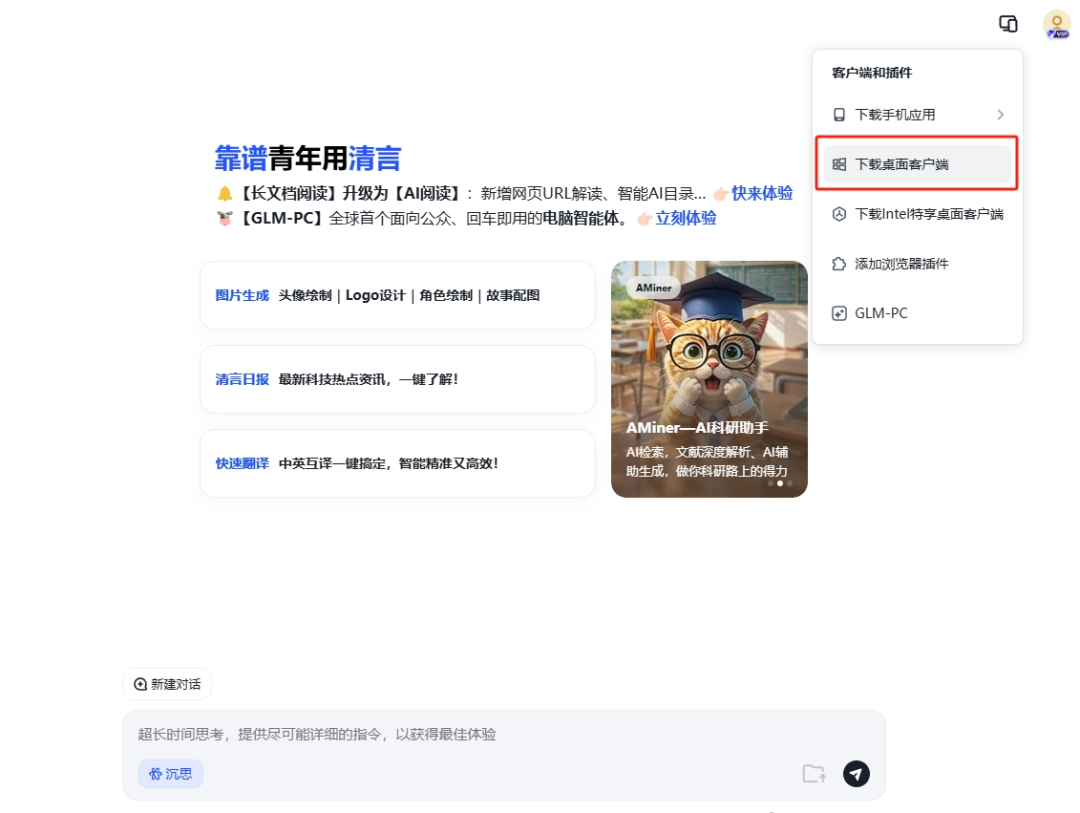Open the 快速翻译 suggestion card
1080x813 pixels.
tap(397, 463)
